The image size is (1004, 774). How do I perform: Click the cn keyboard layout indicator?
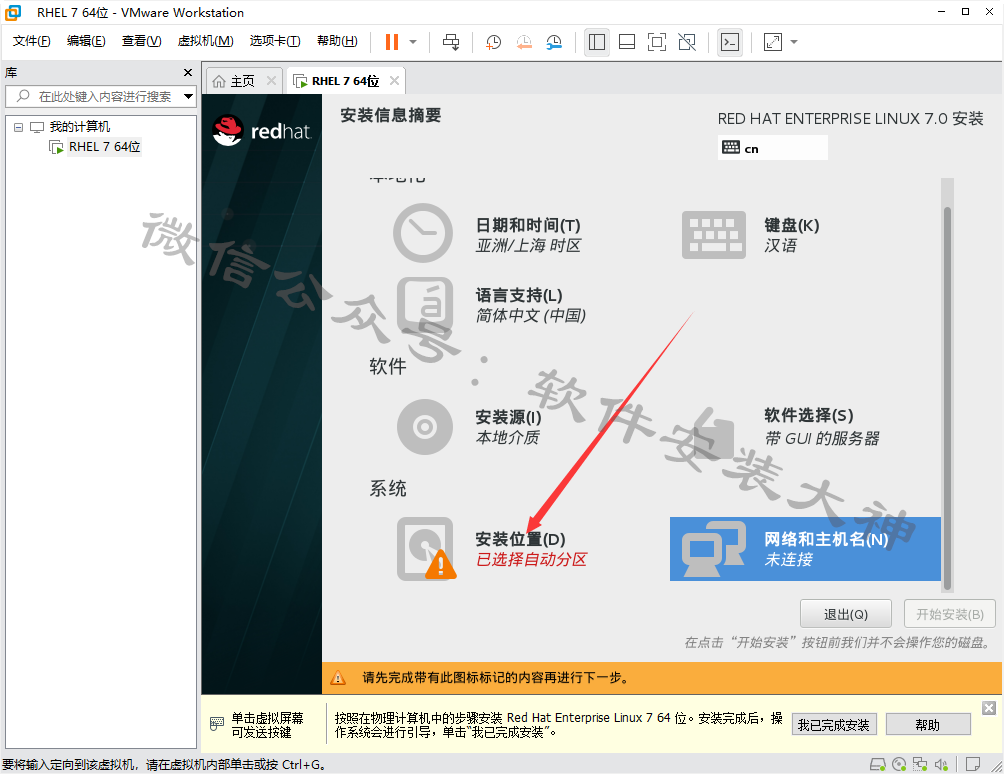pyautogui.click(x=772, y=148)
